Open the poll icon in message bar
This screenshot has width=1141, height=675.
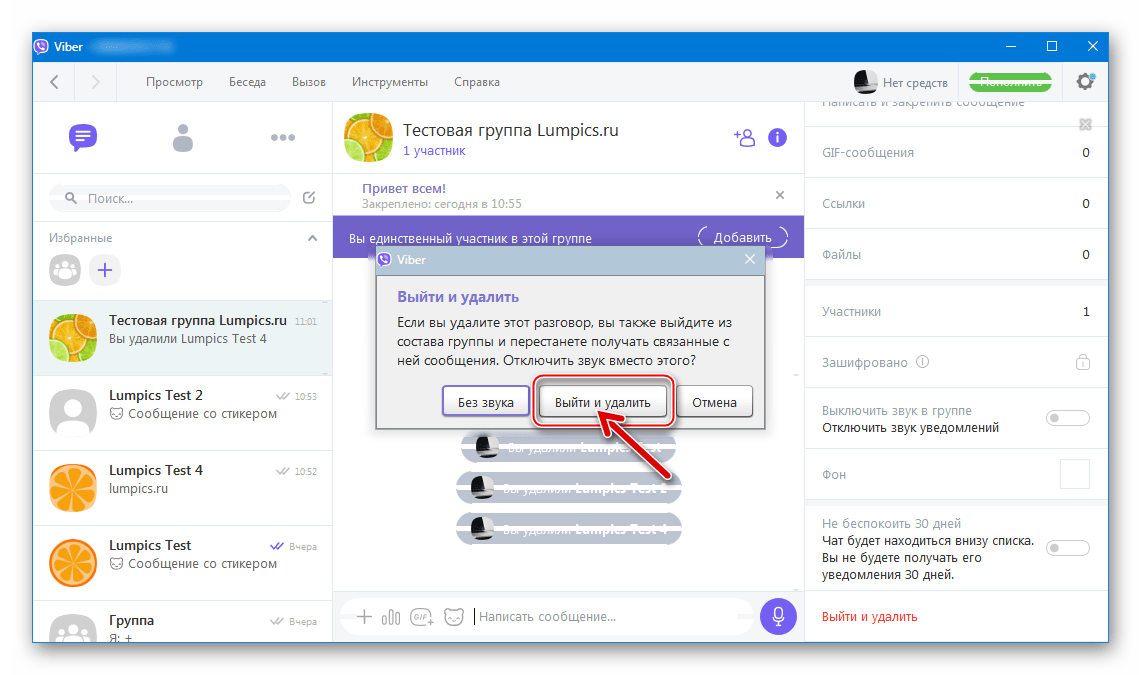pyautogui.click(x=391, y=617)
